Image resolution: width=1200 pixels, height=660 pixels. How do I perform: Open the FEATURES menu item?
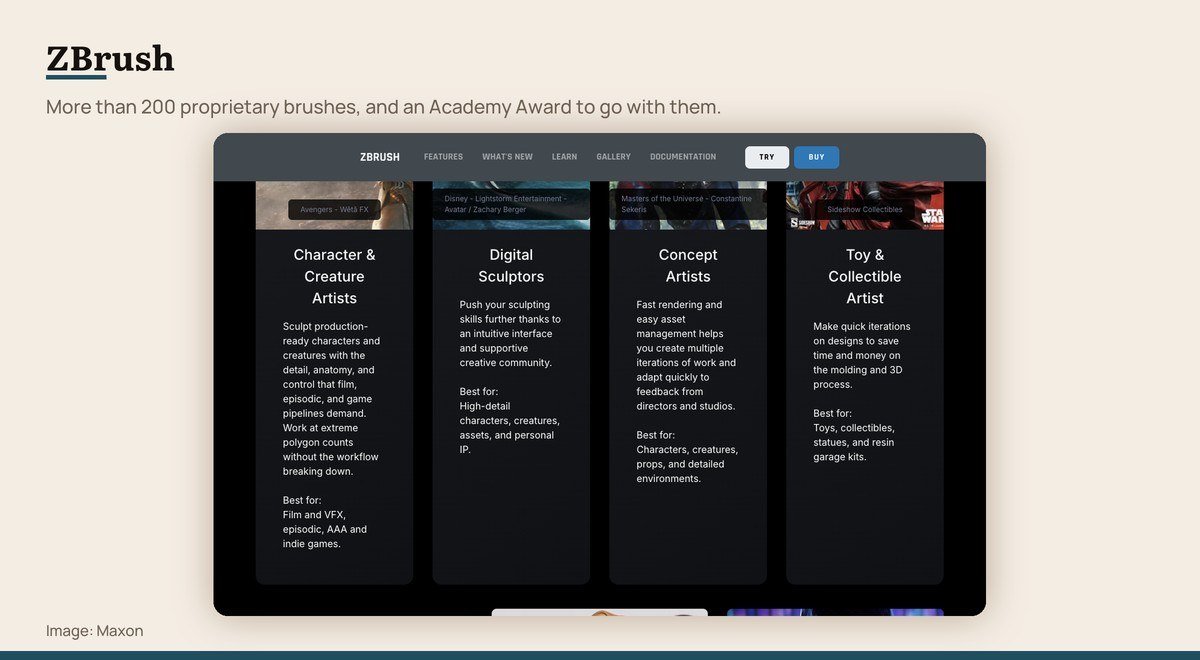point(443,157)
